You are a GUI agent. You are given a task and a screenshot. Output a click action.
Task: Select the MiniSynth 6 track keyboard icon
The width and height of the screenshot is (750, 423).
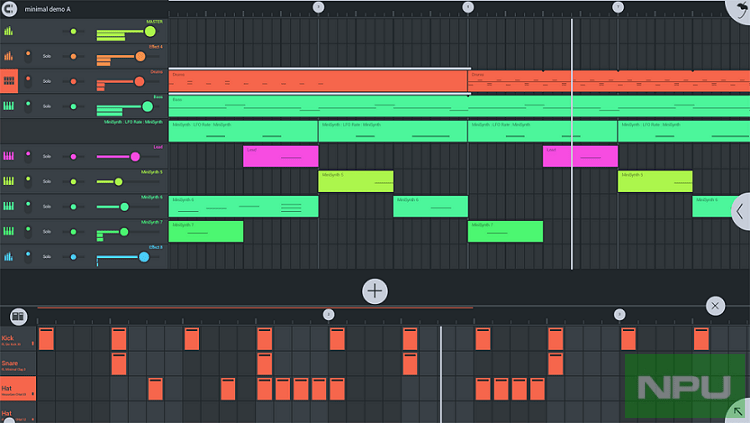pyautogui.click(x=9, y=206)
